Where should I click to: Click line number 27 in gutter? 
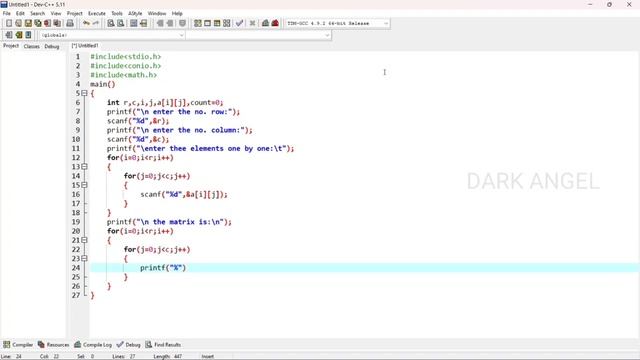[x=76, y=295]
